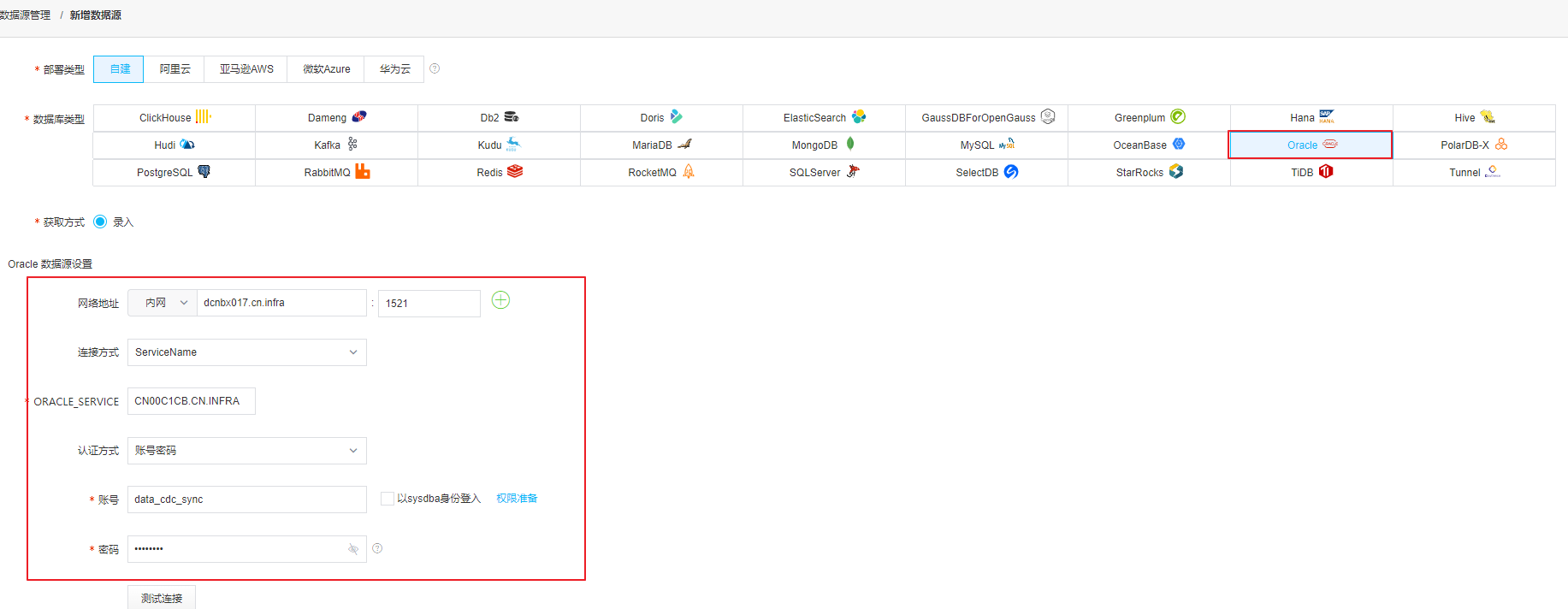Select the GaussDBForOpenGauss icon
Image resolution: width=1568 pixels, height=609 pixels.
pyautogui.click(x=1048, y=116)
